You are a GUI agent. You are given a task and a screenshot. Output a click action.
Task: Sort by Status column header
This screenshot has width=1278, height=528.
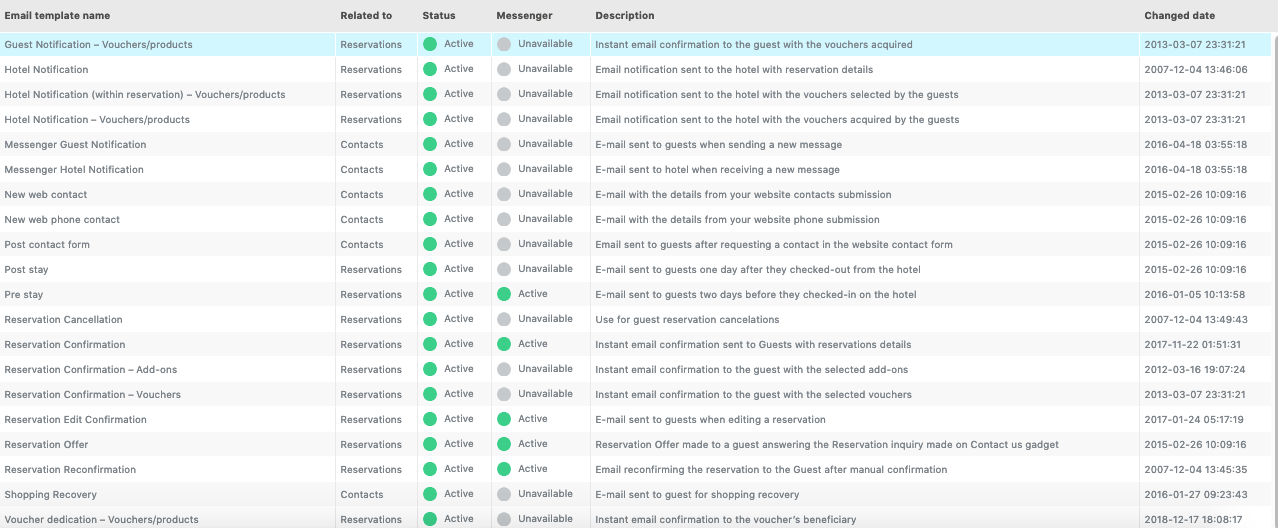tap(439, 16)
